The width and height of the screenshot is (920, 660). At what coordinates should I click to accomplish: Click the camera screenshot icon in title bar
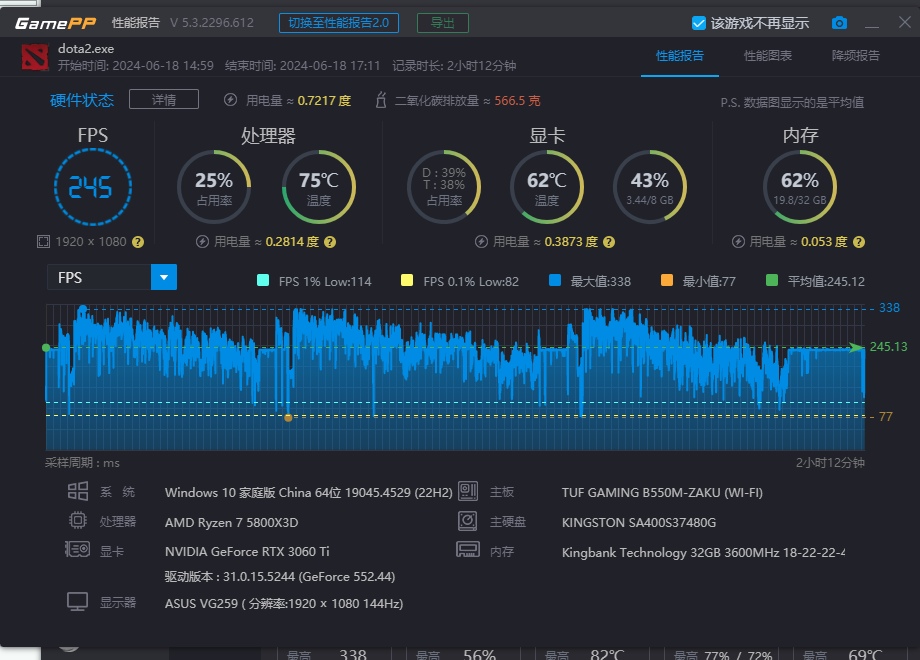(x=838, y=21)
